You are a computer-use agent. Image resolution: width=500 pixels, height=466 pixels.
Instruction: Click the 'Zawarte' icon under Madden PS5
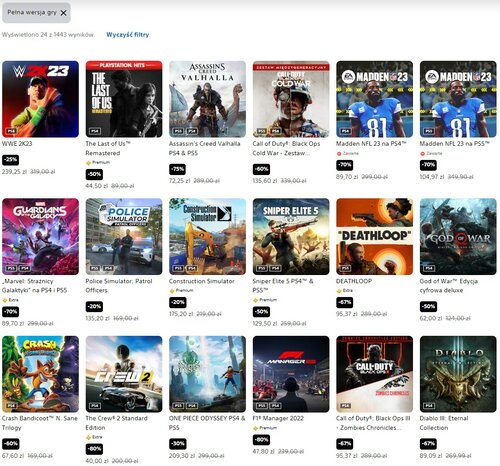422,154
